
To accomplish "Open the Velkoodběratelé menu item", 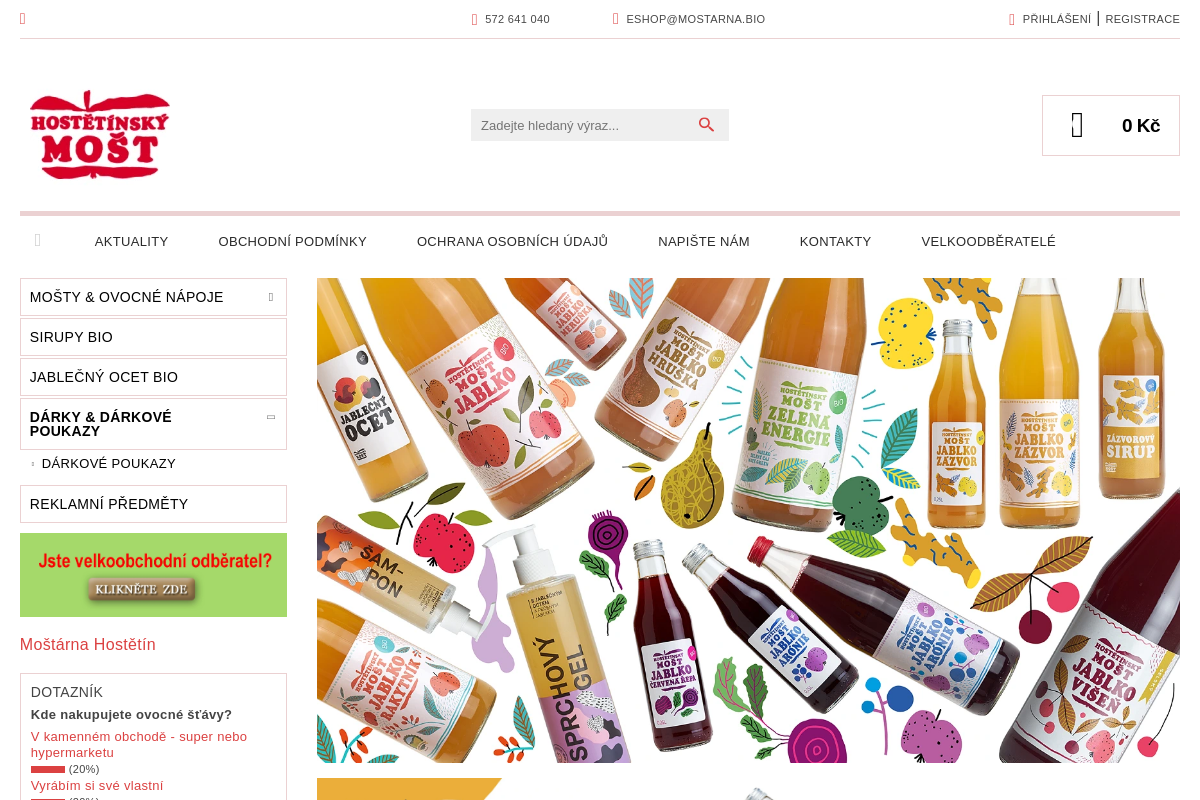I will pos(989,241).
